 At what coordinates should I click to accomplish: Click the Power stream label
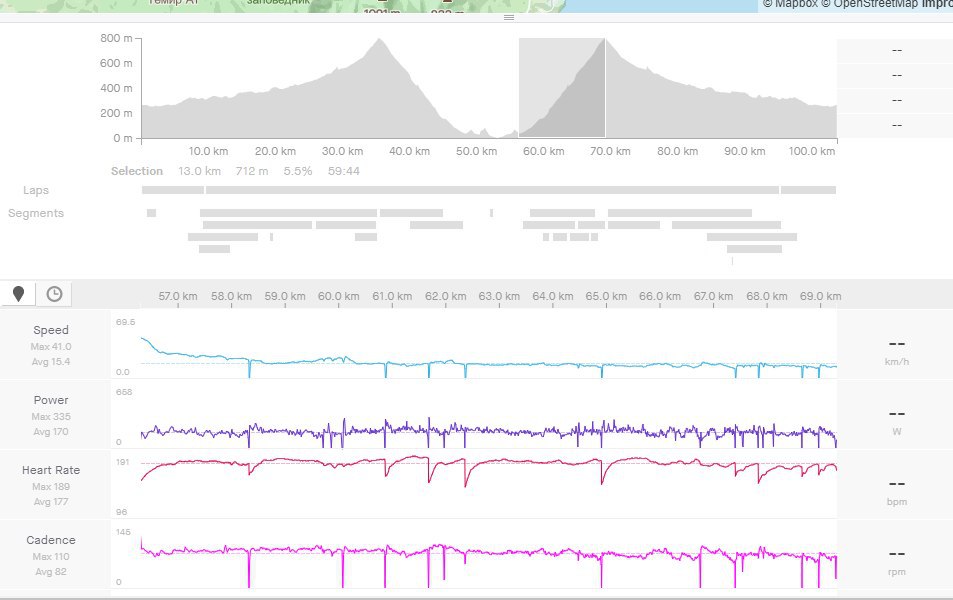click(51, 400)
